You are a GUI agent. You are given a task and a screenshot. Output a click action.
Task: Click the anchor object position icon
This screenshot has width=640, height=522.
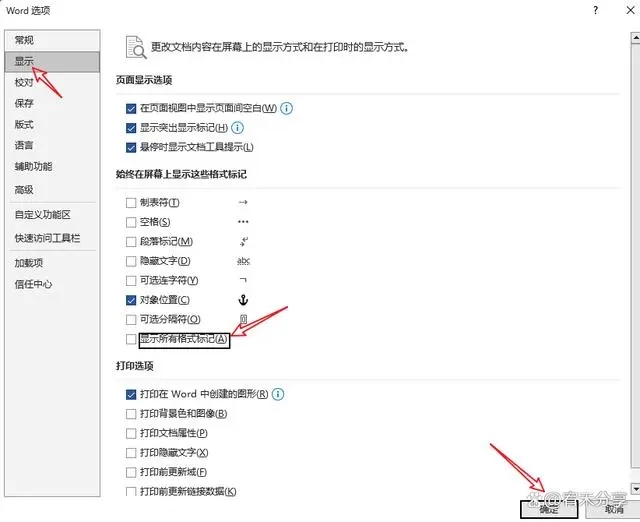click(x=243, y=300)
